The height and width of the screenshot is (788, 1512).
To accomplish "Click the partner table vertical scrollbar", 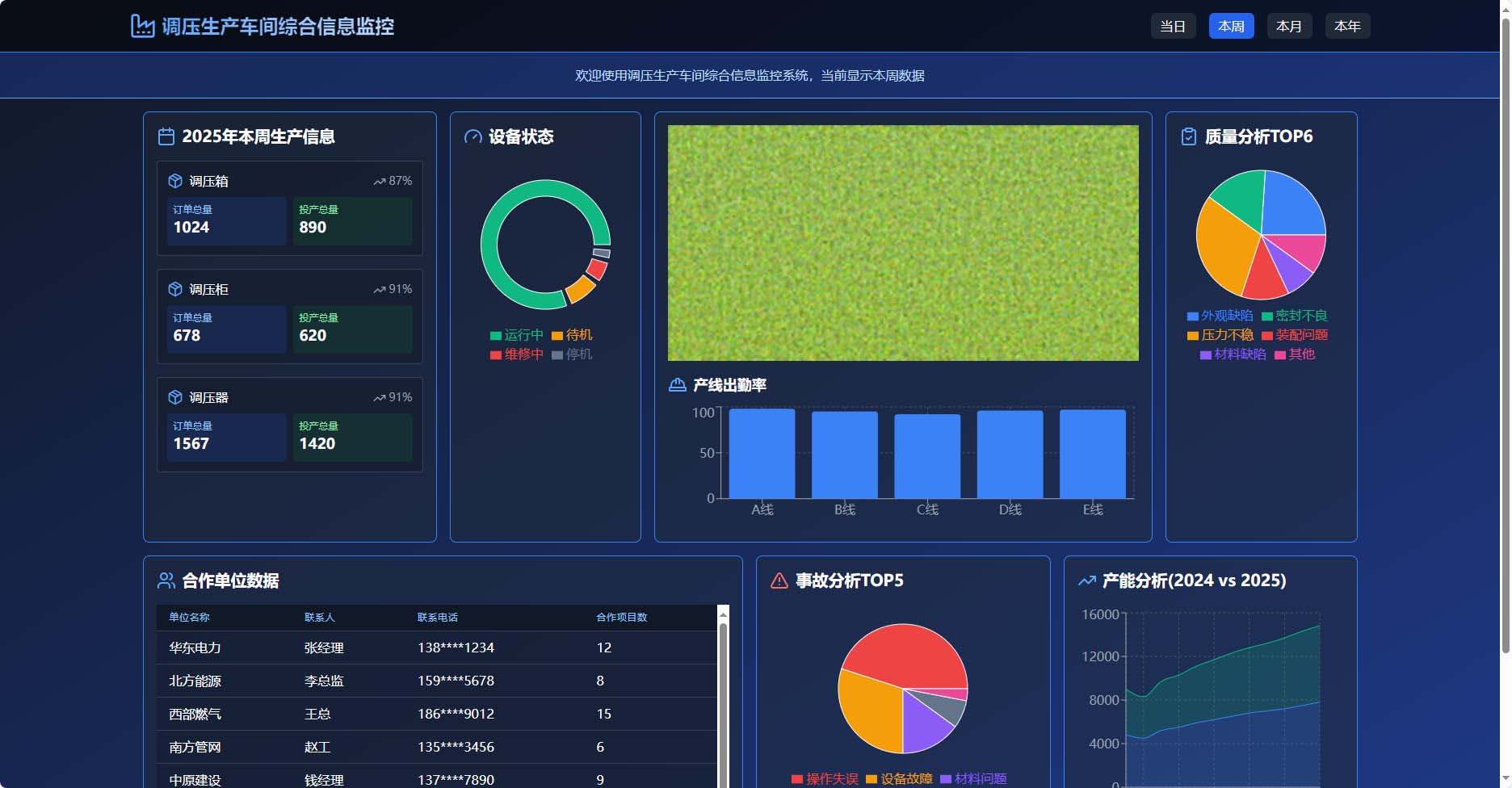I will point(723,696).
